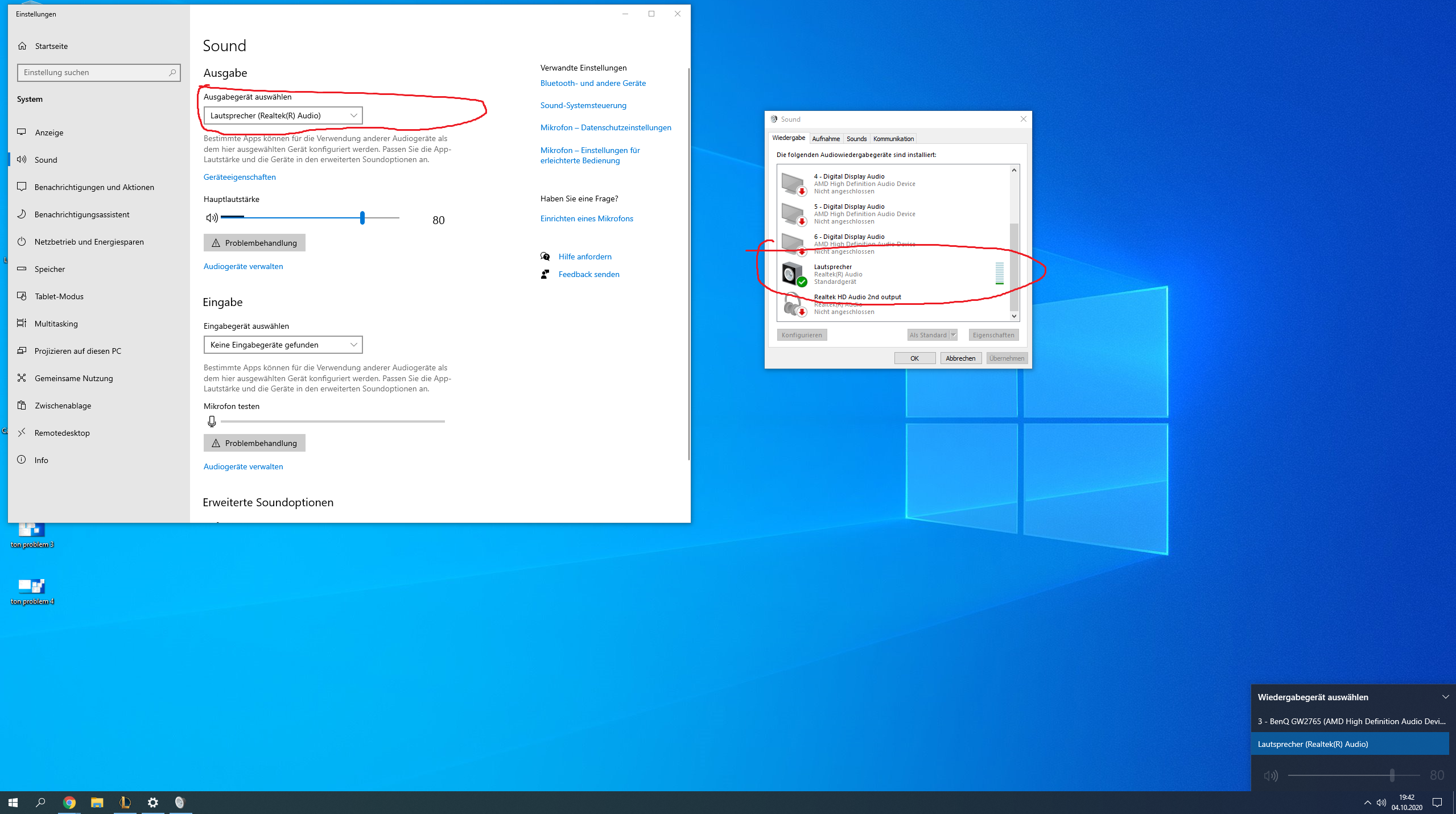Click the Startseite home icon

point(23,46)
